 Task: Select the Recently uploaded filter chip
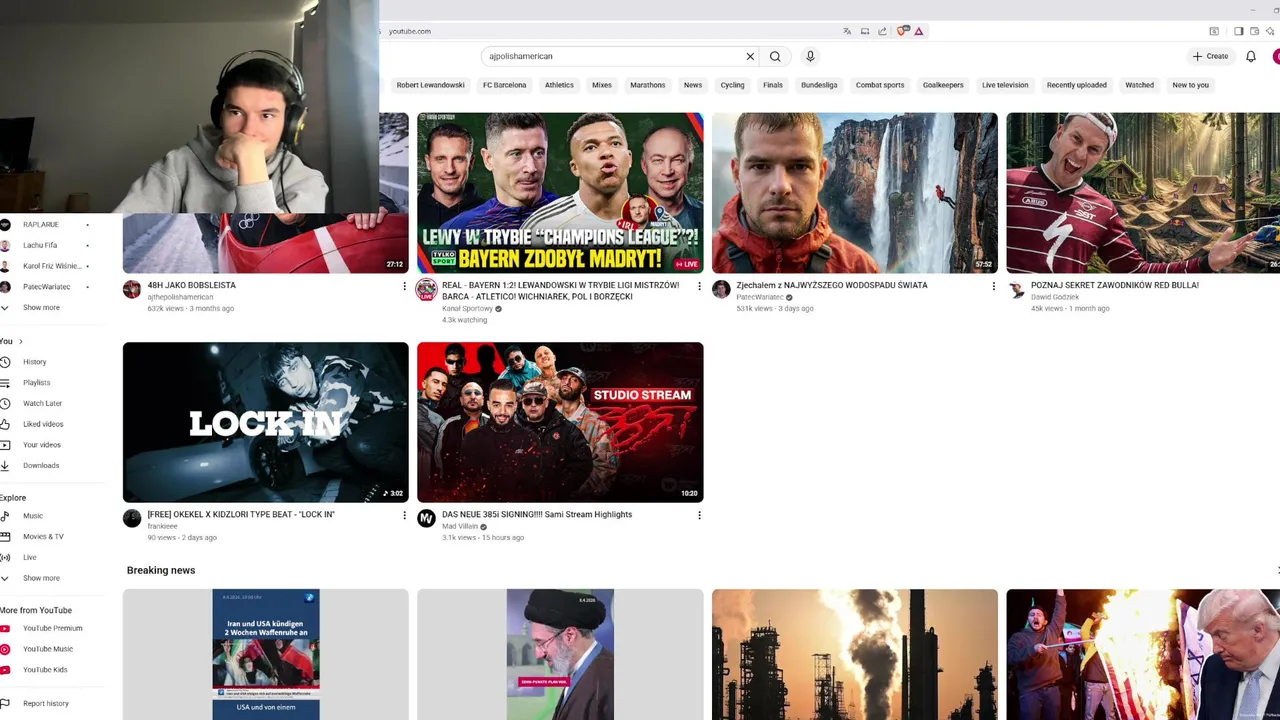tap(1076, 85)
